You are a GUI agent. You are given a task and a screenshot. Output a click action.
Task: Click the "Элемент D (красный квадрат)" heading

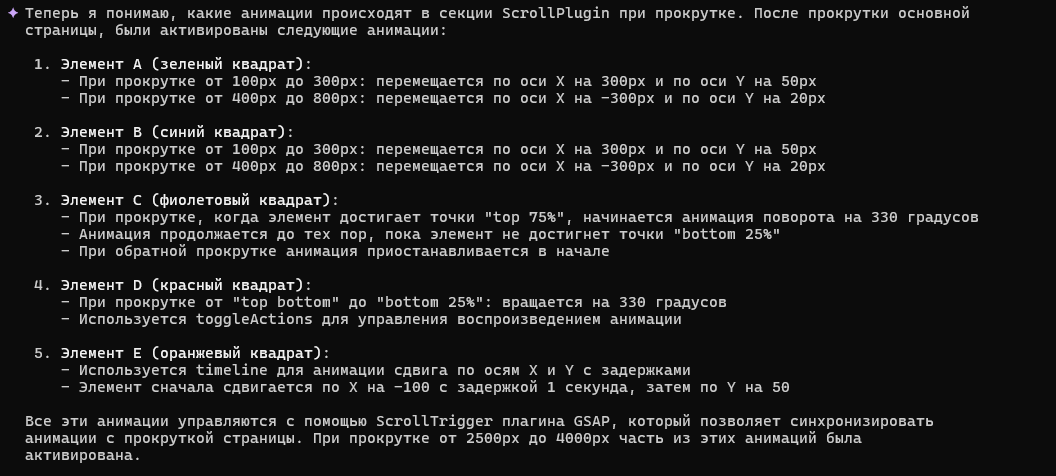(x=186, y=285)
